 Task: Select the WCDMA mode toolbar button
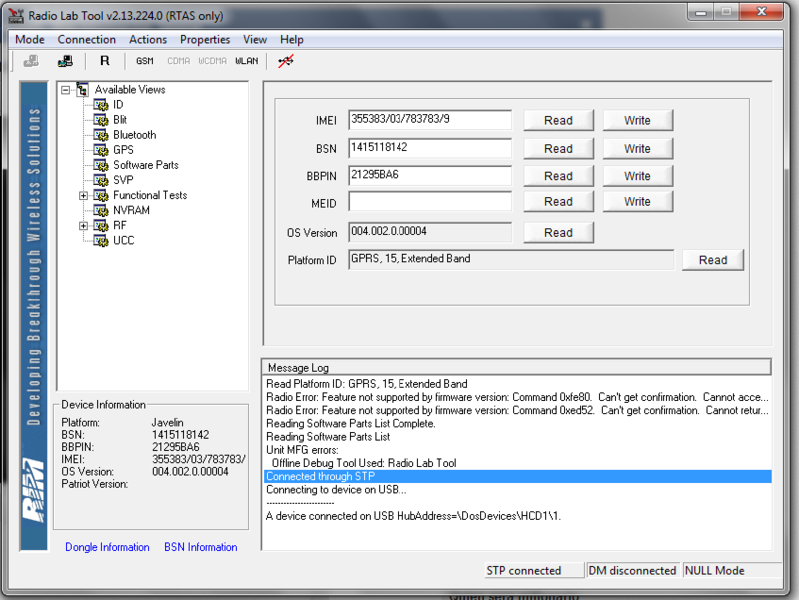[212, 61]
